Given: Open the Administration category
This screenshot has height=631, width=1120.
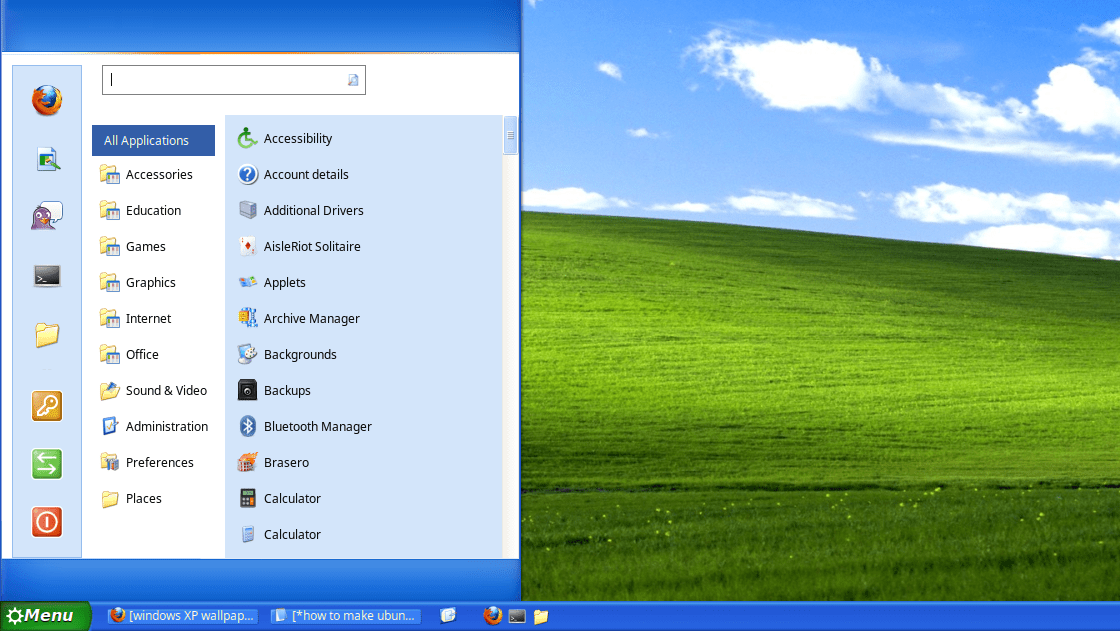Looking at the screenshot, I should 154,426.
